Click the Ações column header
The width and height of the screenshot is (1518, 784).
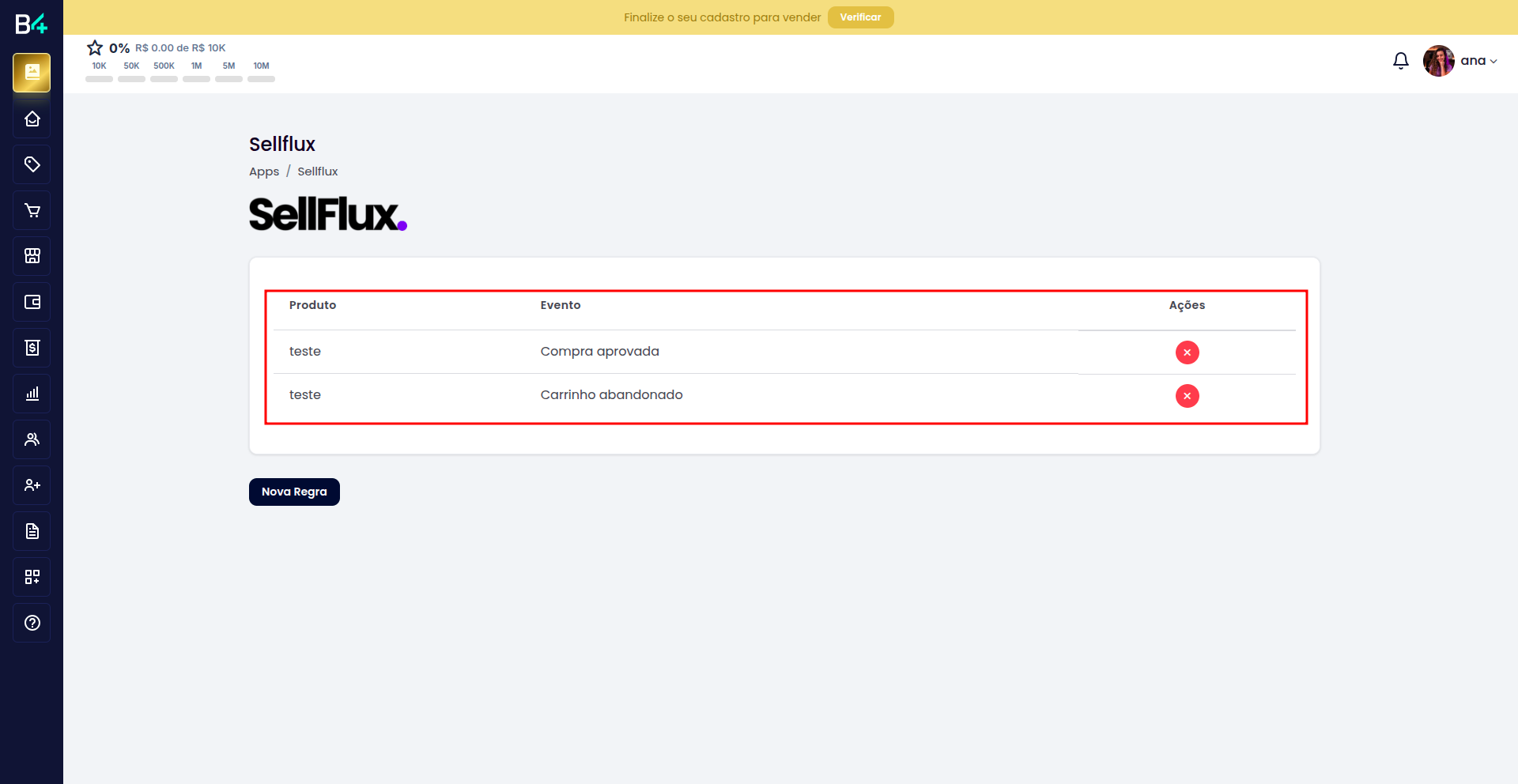click(x=1187, y=305)
